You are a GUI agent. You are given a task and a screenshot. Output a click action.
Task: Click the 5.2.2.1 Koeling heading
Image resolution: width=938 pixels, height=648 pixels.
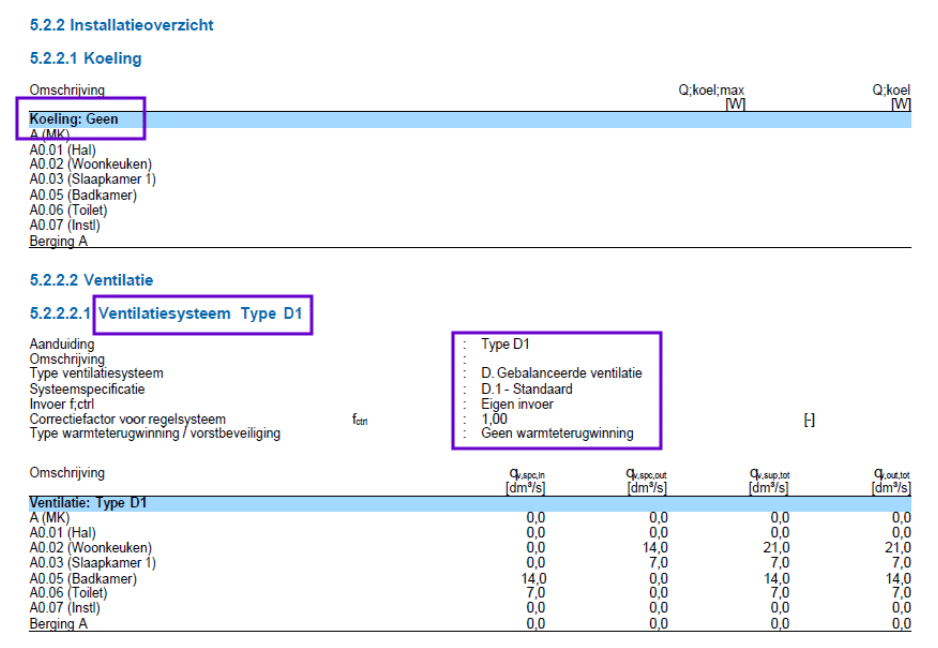pyautogui.click(x=85, y=58)
